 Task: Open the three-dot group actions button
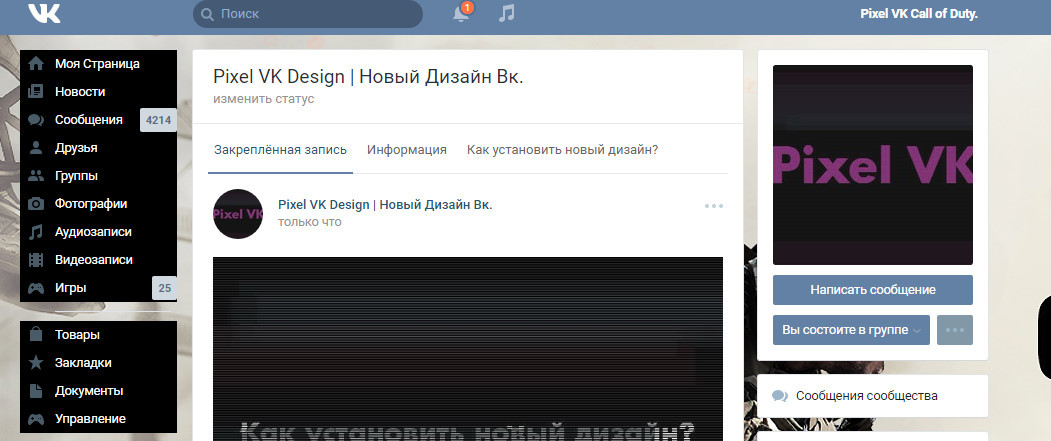click(954, 330)
